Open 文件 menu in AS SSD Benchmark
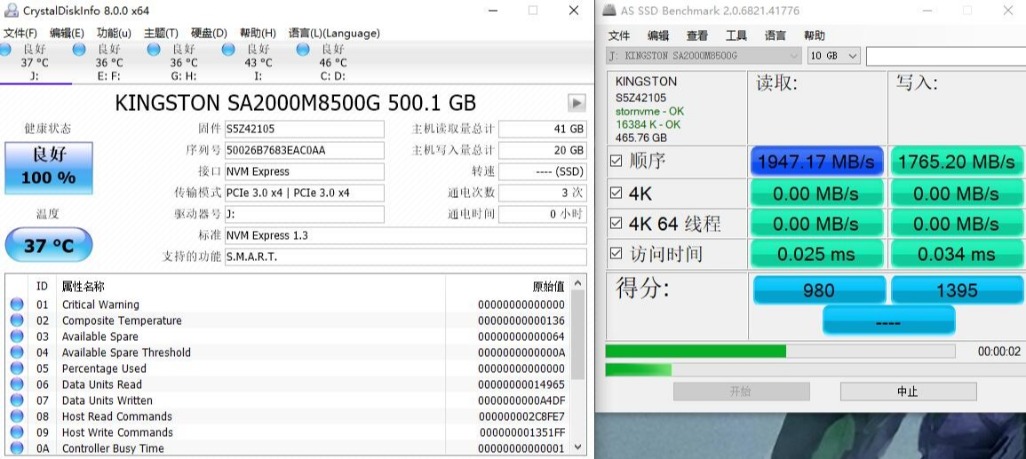This screenshot has width=1026, height=459. click(x=619, y=35)
